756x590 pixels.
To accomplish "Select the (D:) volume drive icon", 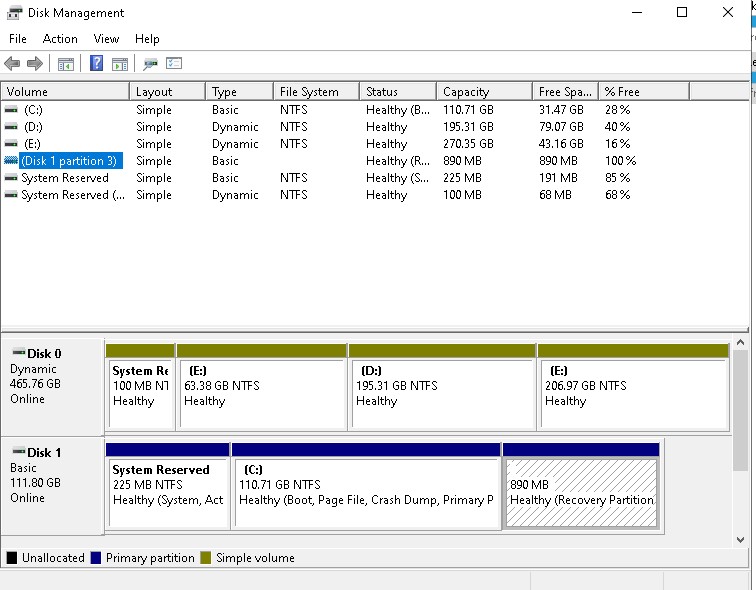I will [11, 127].
